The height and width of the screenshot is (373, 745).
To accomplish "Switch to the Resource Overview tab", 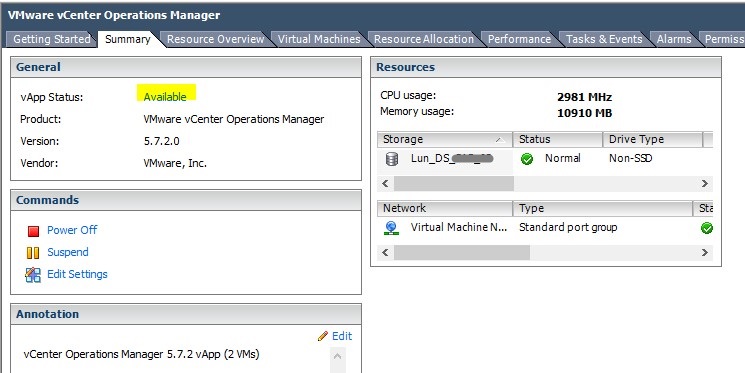I will coord(215,39).
